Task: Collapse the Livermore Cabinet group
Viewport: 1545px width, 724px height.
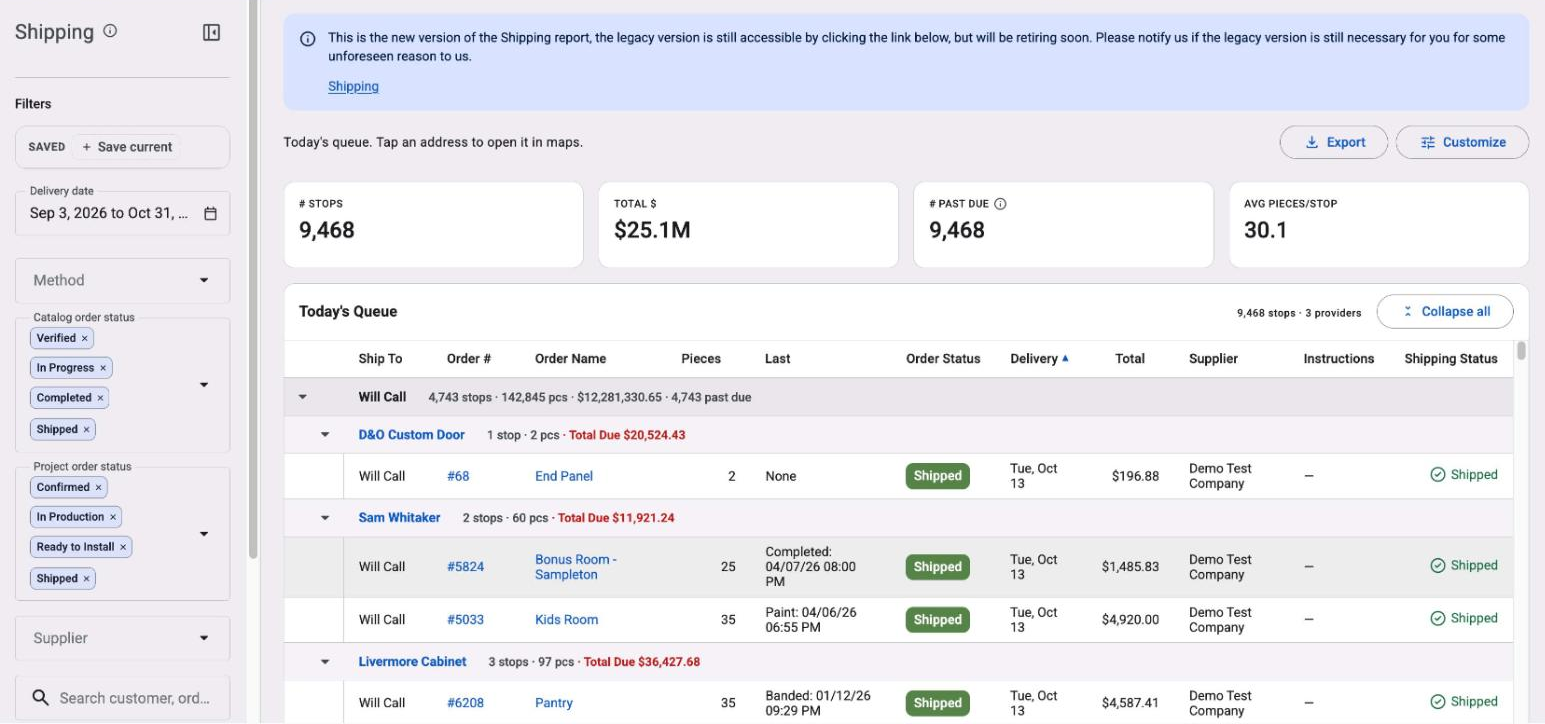Action: (x=325, y=662)
